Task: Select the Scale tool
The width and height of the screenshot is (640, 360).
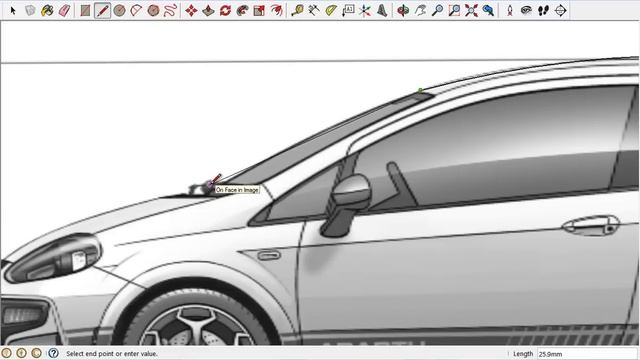Action: (259, 11)
